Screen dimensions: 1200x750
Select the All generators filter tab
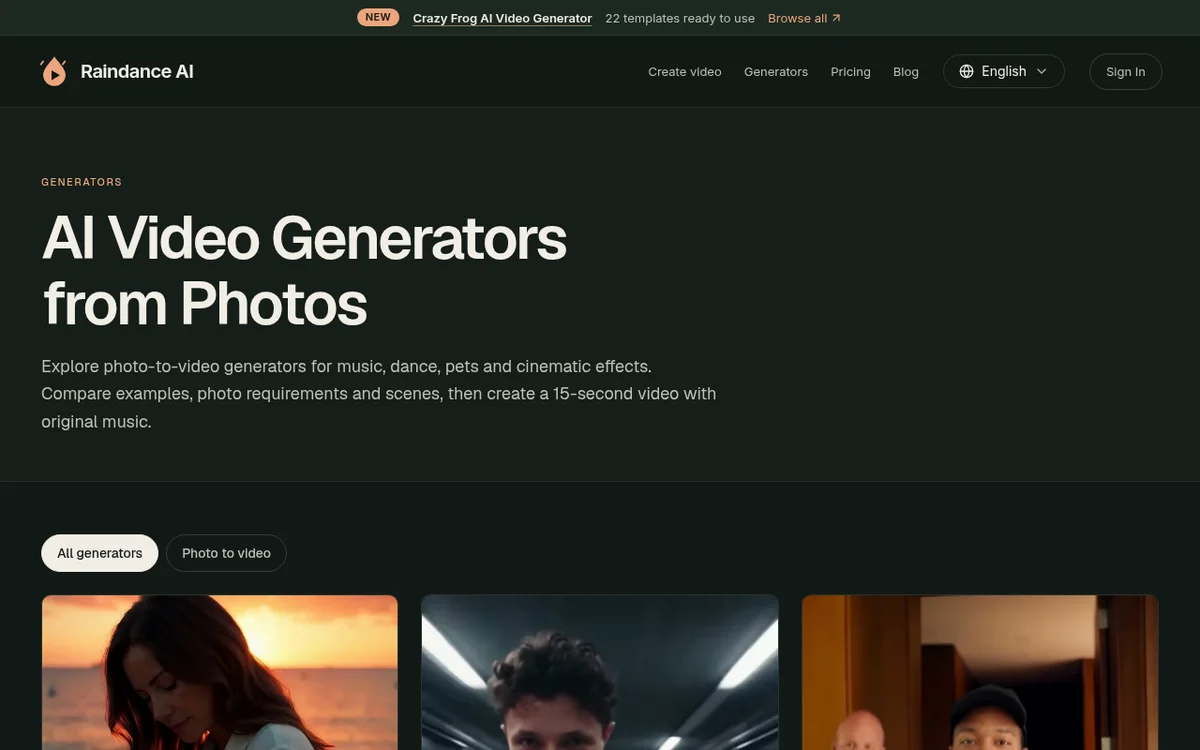coord(100,553)
